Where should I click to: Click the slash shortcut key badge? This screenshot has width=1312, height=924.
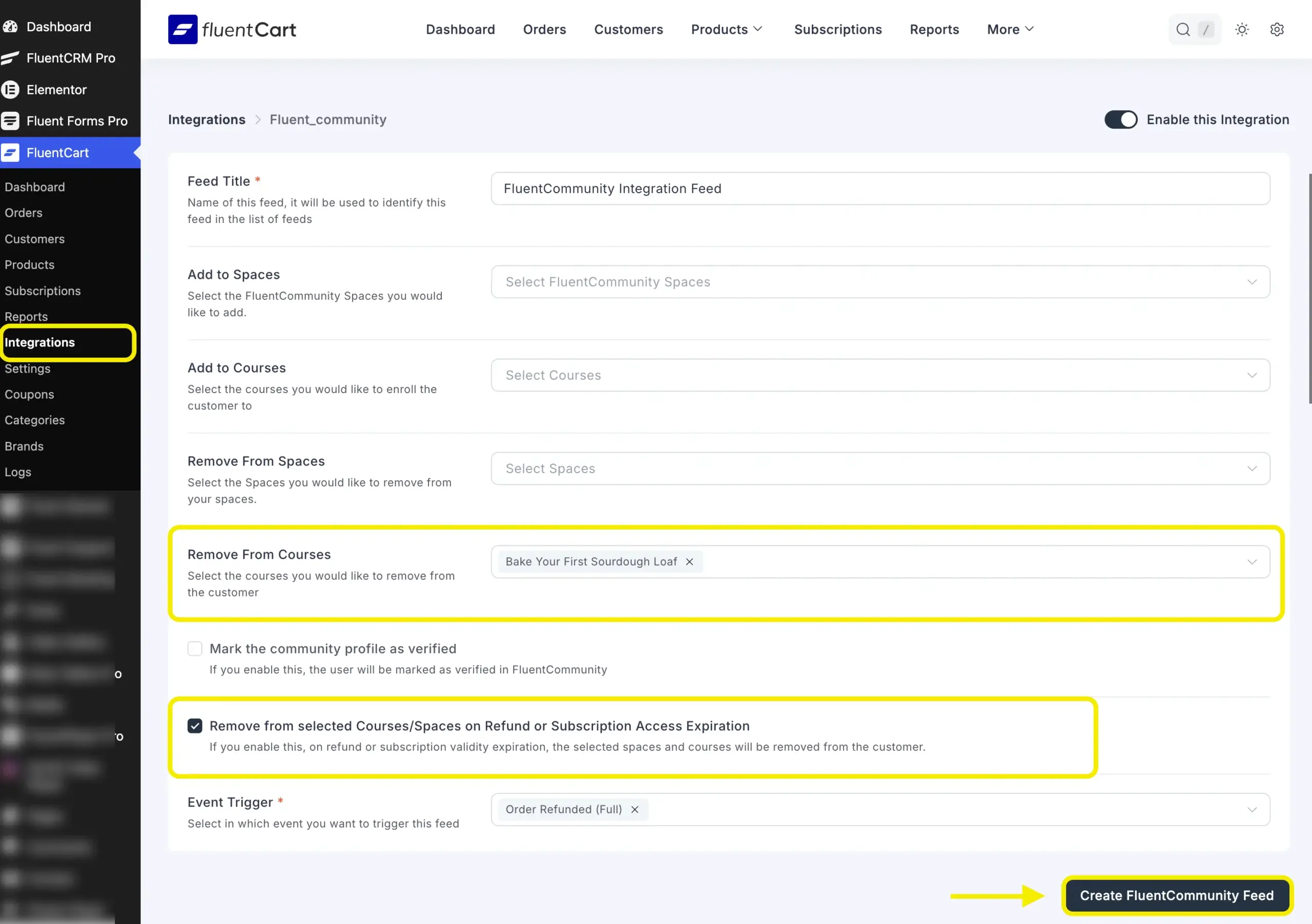pyautogui.click(x=1206, y=30)
